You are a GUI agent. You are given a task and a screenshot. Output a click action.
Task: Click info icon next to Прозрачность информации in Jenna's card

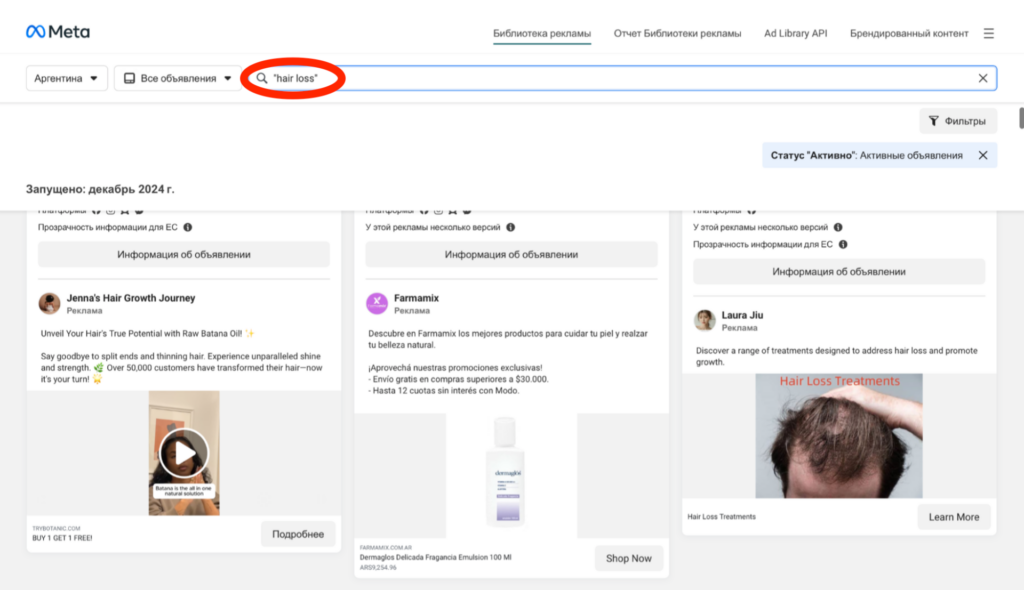pos(188,227)
